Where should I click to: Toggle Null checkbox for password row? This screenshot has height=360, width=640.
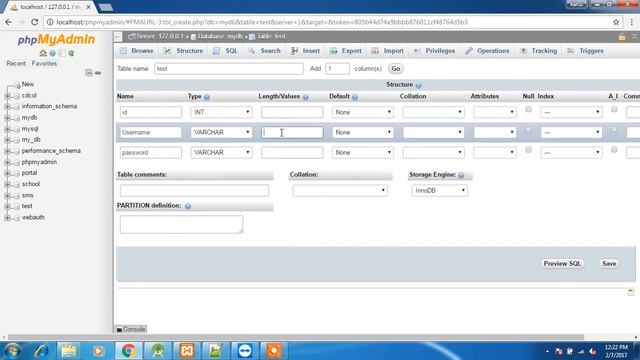[x=528, y=150]
